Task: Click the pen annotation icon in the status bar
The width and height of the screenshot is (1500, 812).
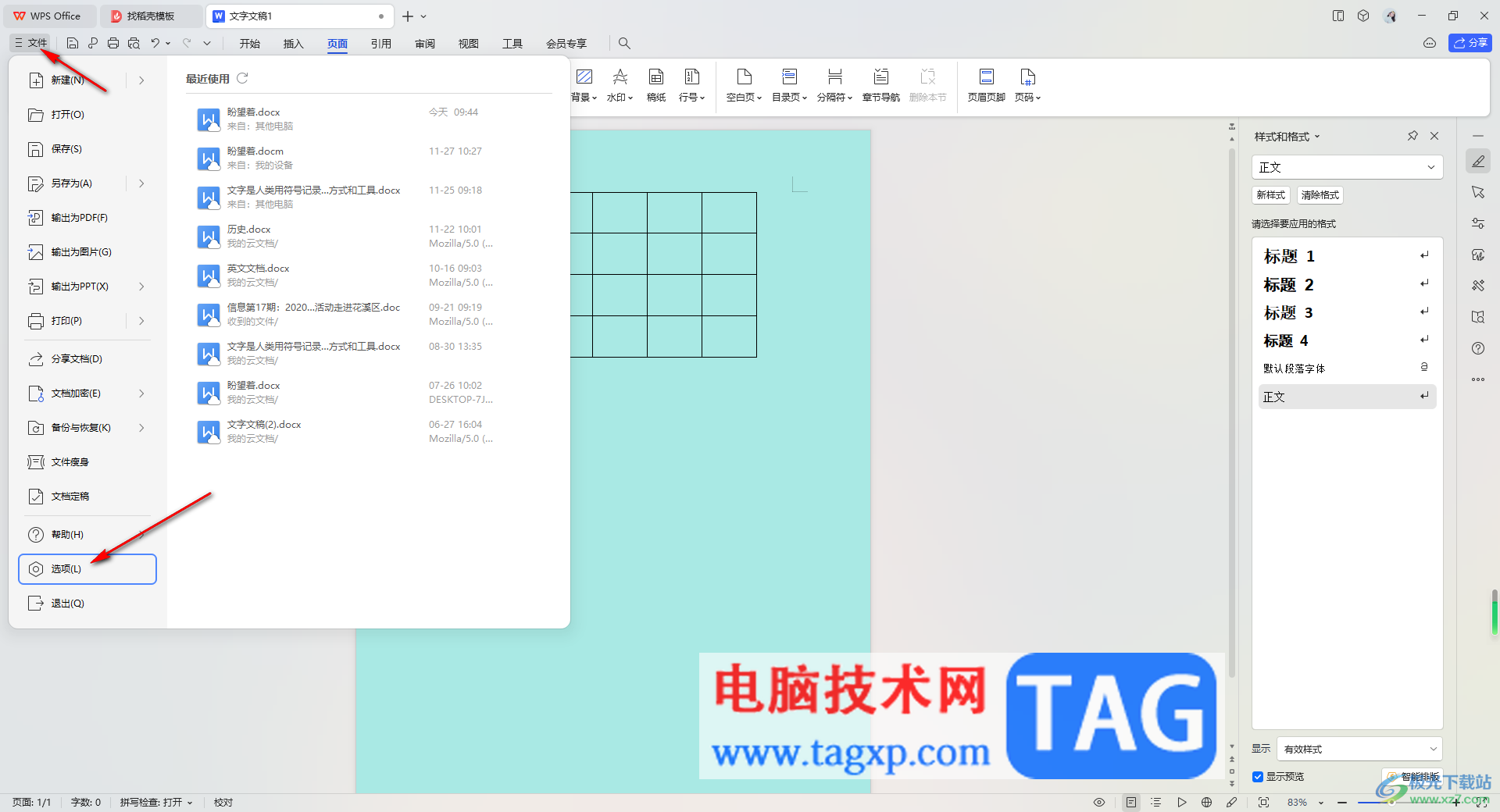Action: pos(1232,802)
